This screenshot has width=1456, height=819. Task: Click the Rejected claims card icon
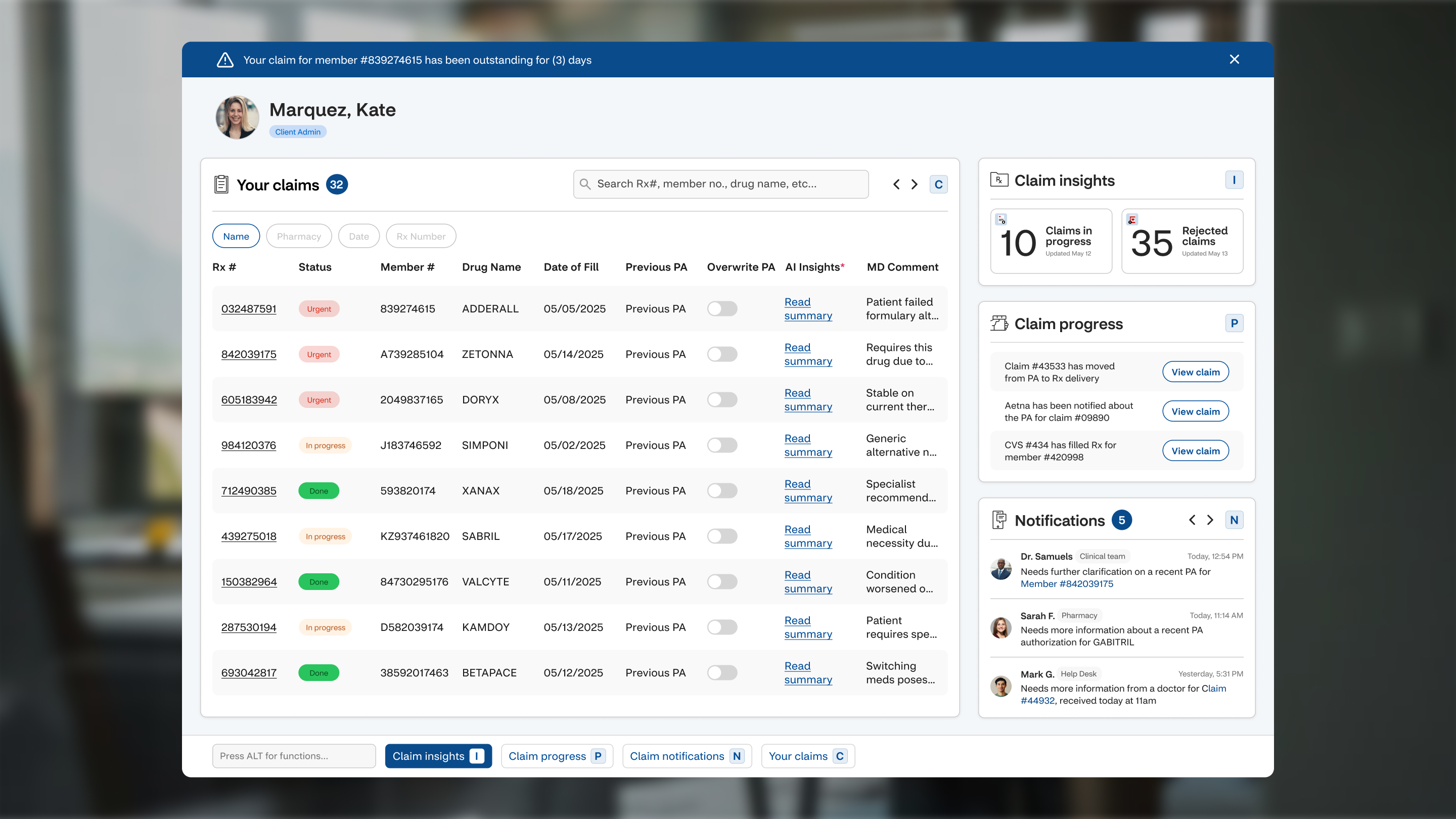1131,219
